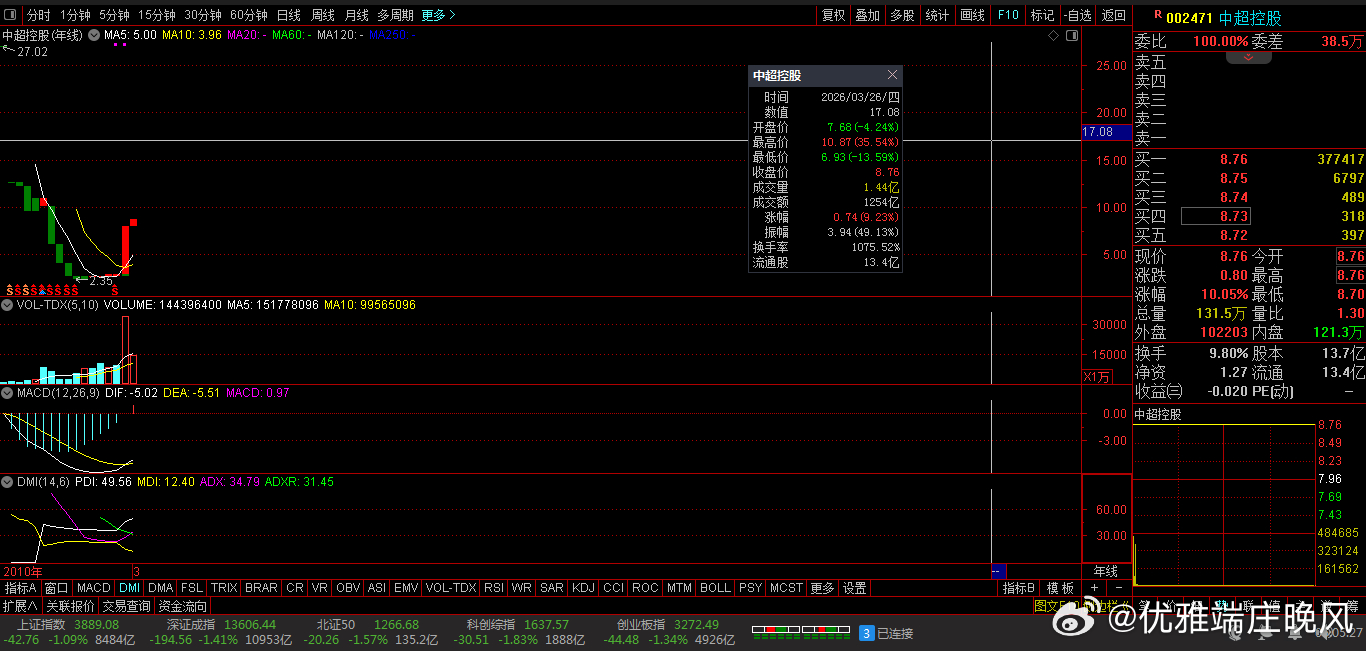The image size is (1366, 651).
Task: Click the plus zoom-in button
Action: click(1094, 588)
